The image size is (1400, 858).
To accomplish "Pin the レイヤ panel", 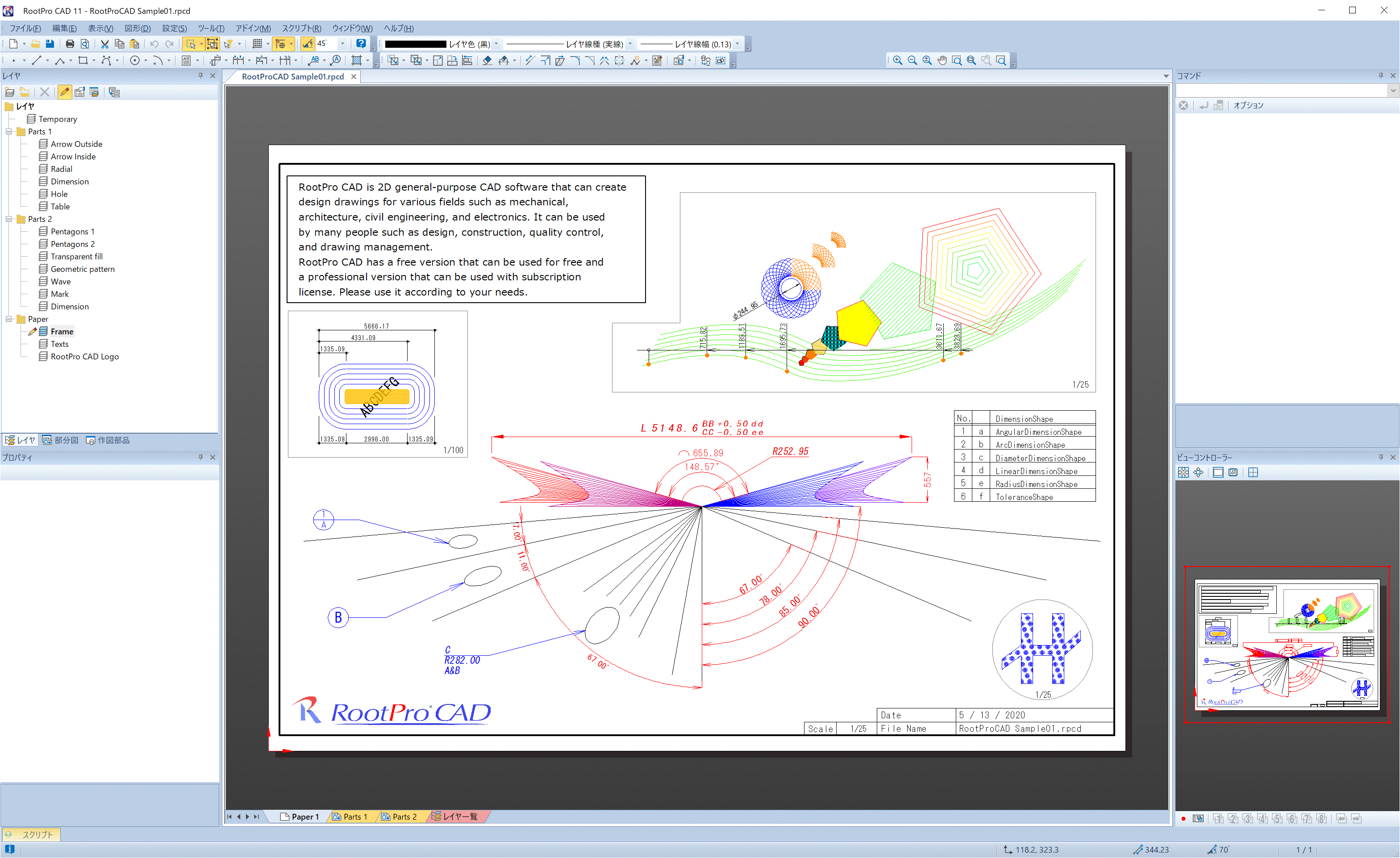I will [200, 75].
